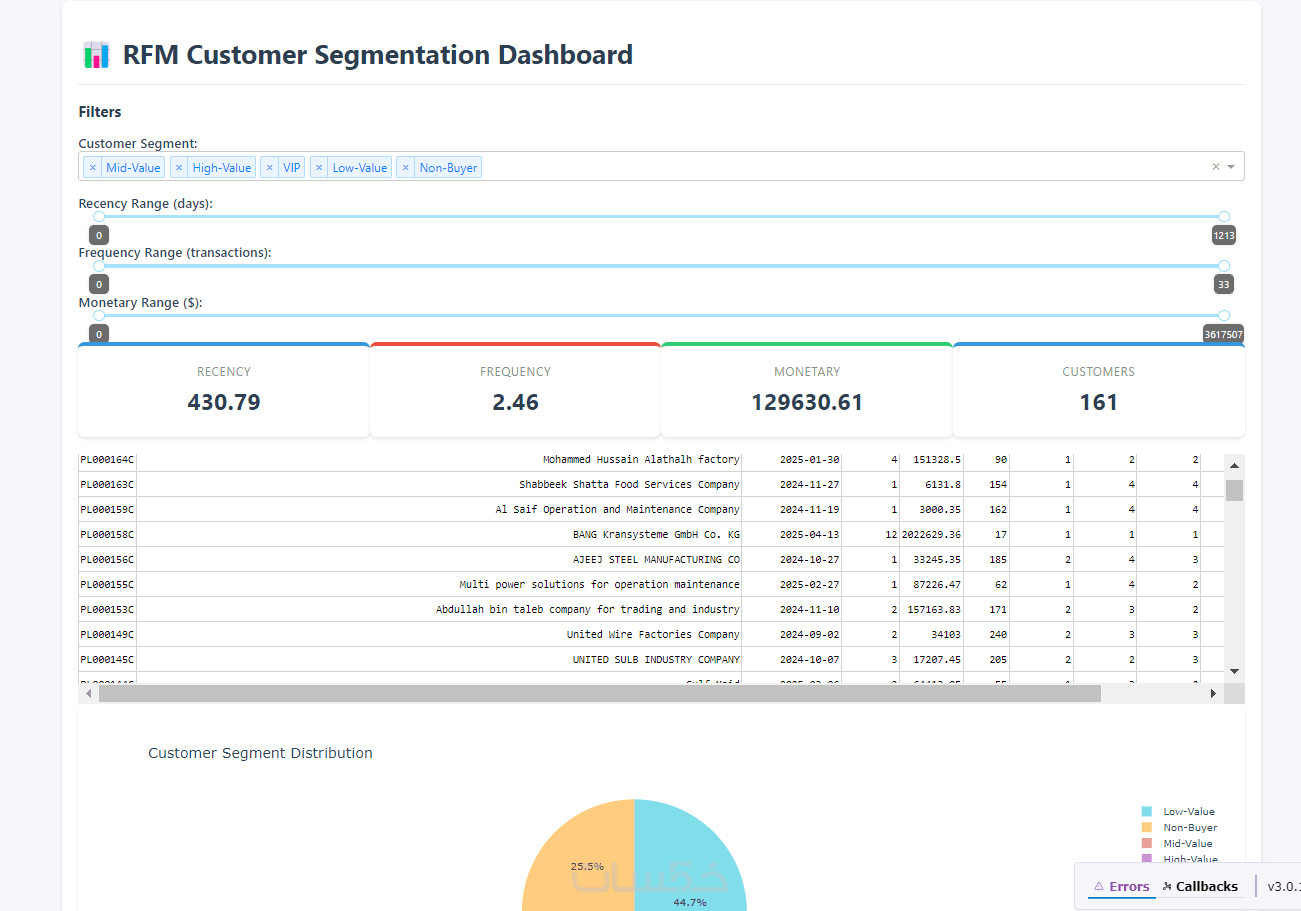1301x911 pixels.
Task: Remove the High-Value segment tag
Action: [178, 168]
